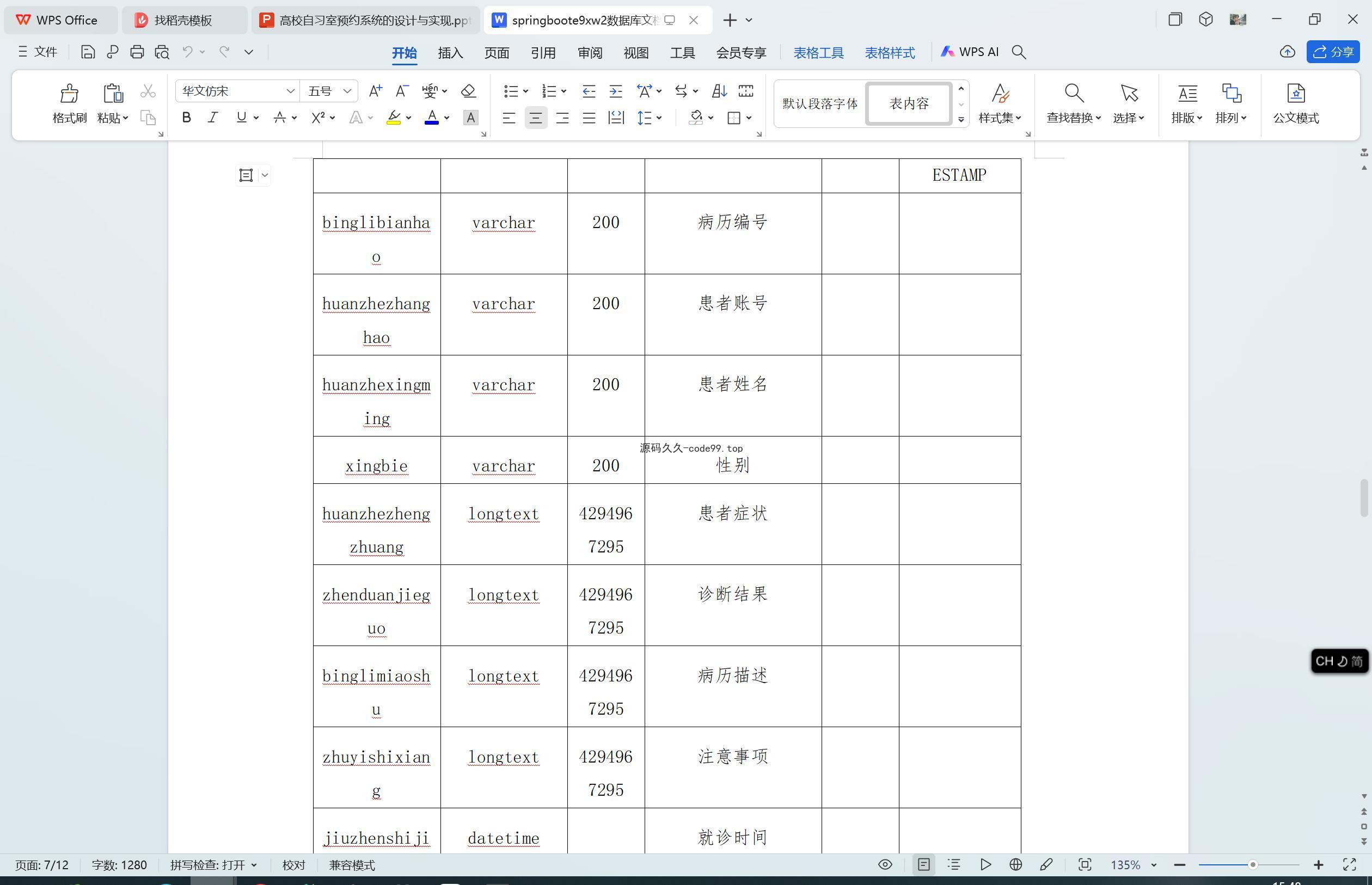Click the clear formatting eraser icon
The image size is (1372, 885).
click(468, 91)
